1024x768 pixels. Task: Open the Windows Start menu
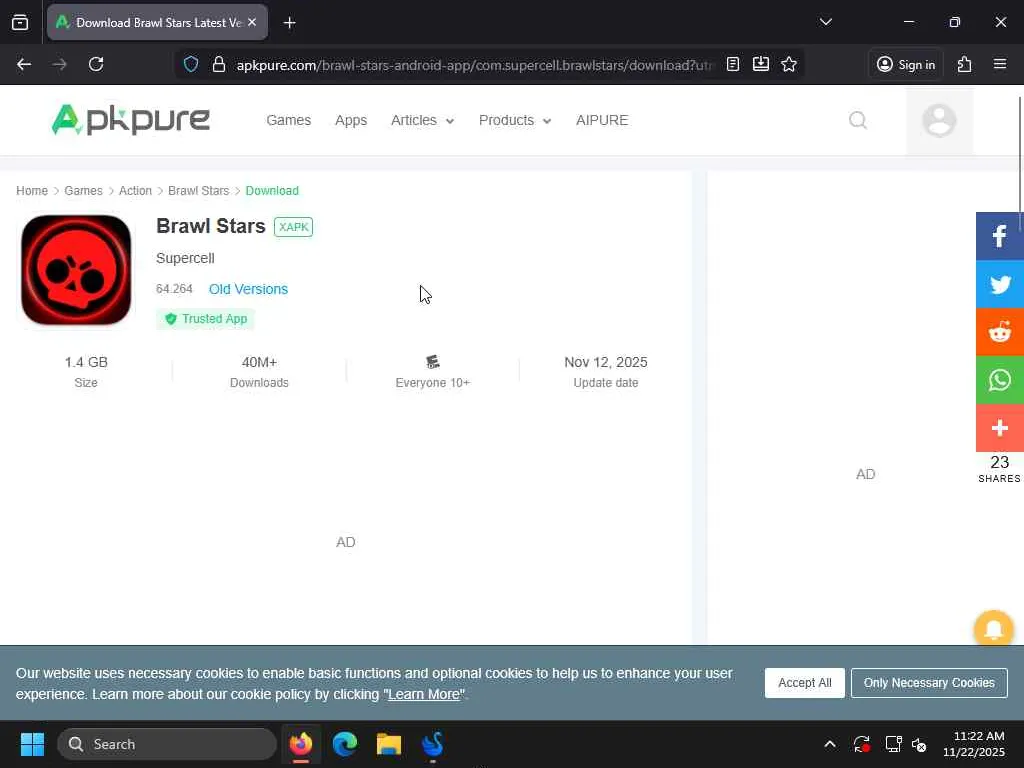[x=32, y=744]
